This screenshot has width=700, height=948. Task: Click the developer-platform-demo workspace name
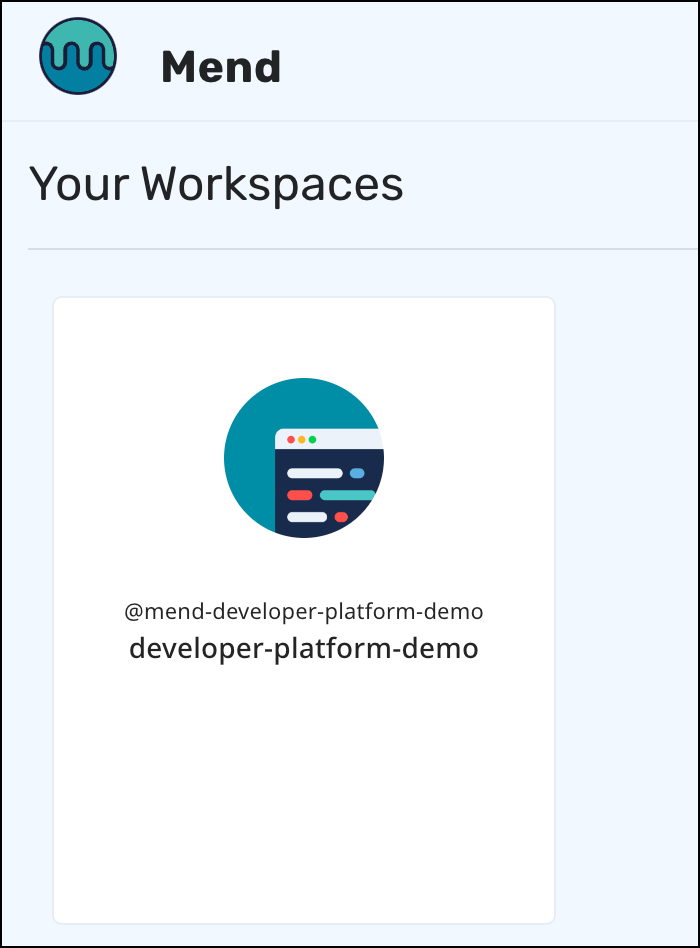coord(303,648)
